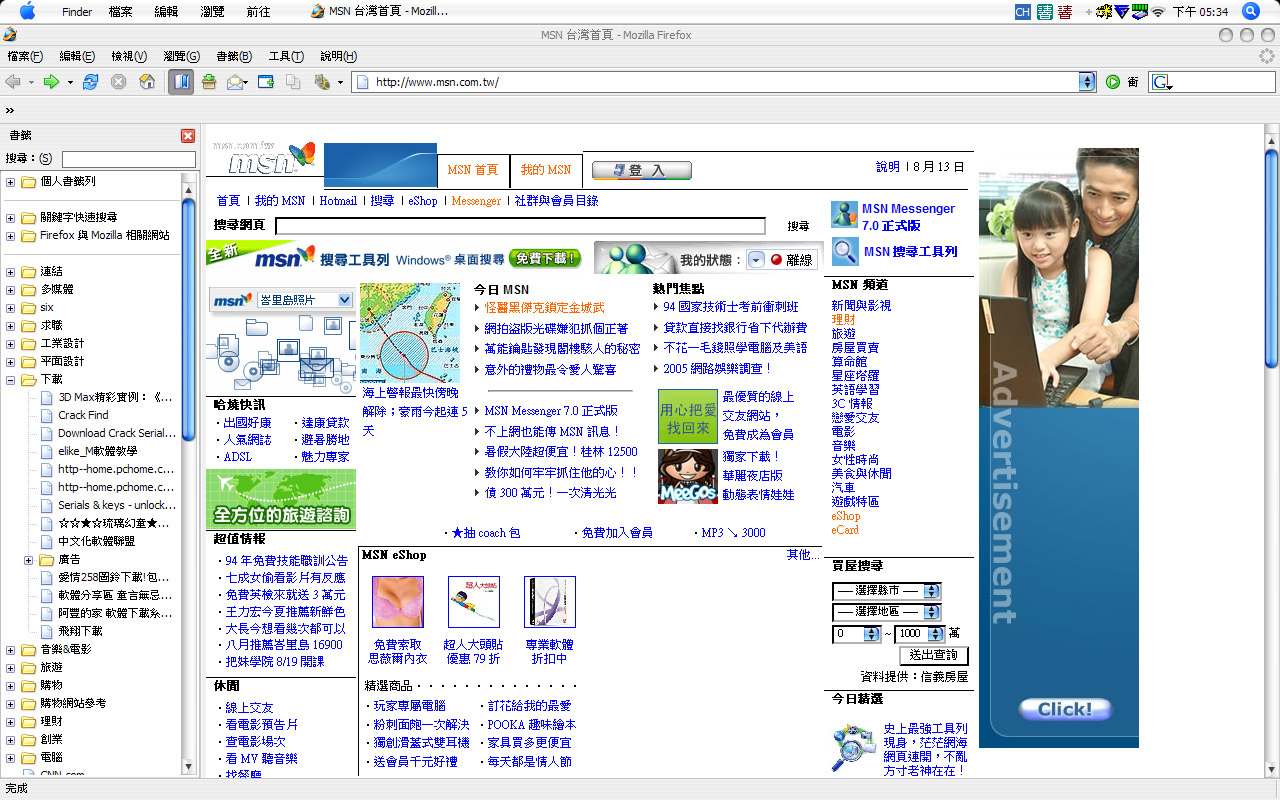Open the 選擇縣市 dropdown in 買屋搜尋
The height and width of the screenshot is (800, 1280).
(931, 591)
